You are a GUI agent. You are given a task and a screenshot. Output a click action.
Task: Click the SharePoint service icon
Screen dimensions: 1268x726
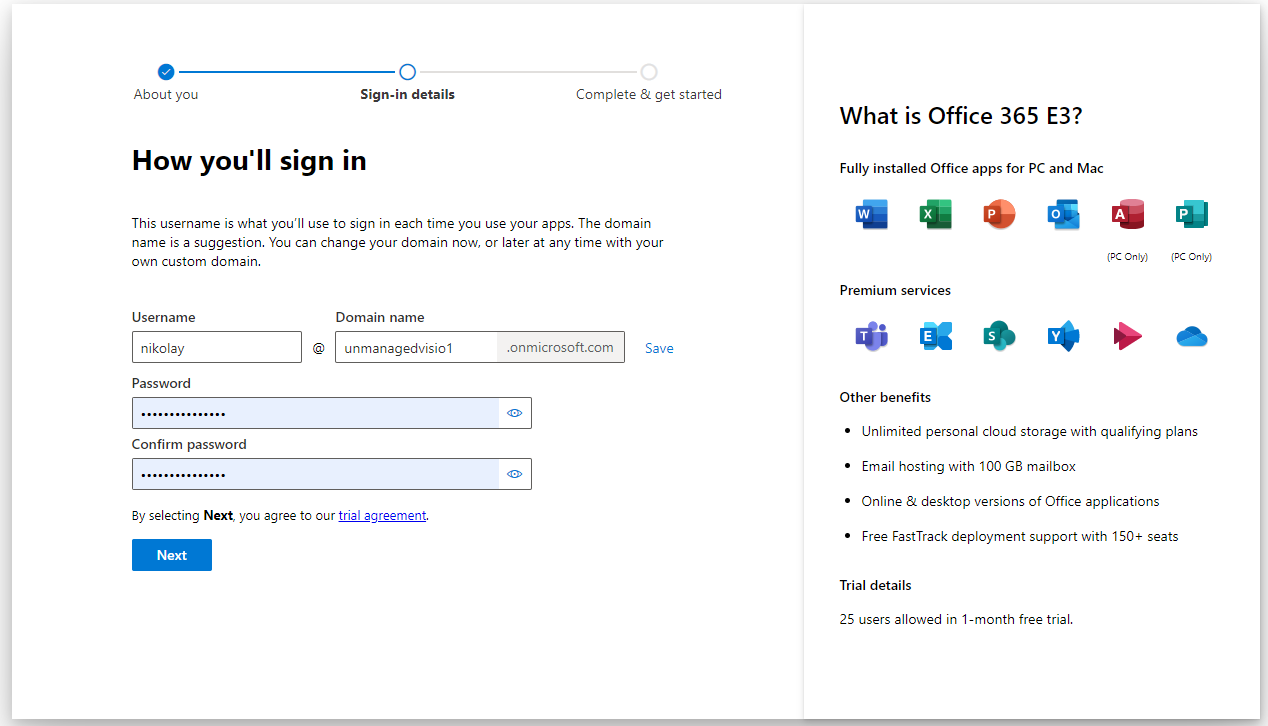[1000, 336]
